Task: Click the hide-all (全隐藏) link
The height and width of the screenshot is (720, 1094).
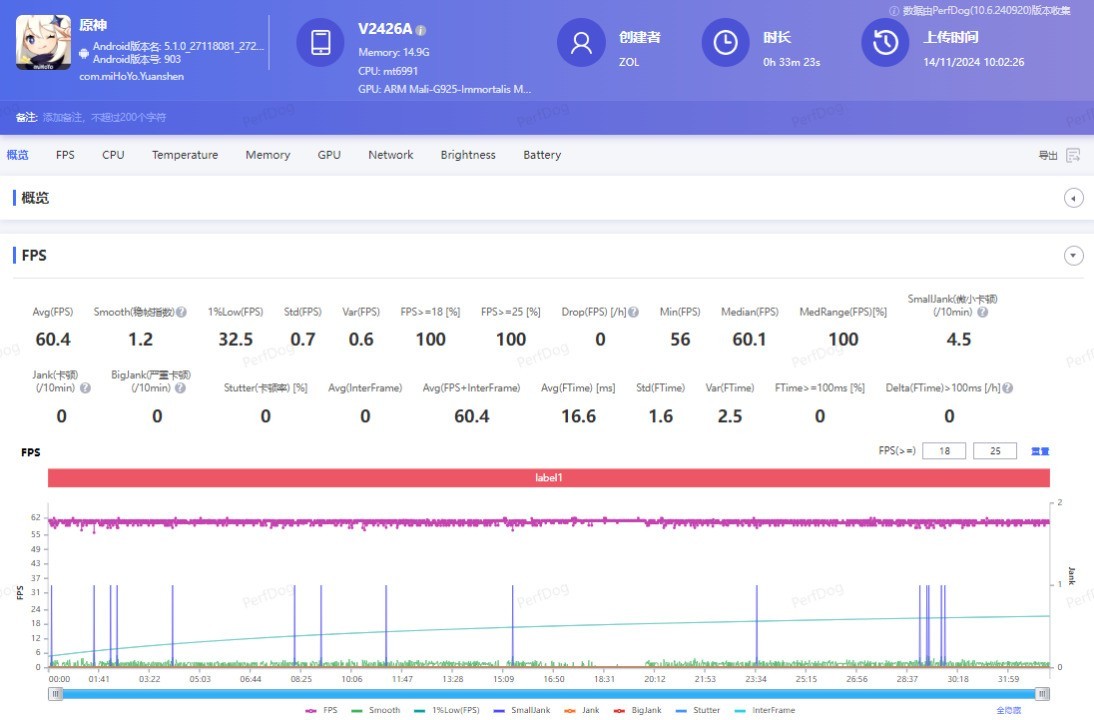Action: pyautogui.click(x=1008, y=710)
